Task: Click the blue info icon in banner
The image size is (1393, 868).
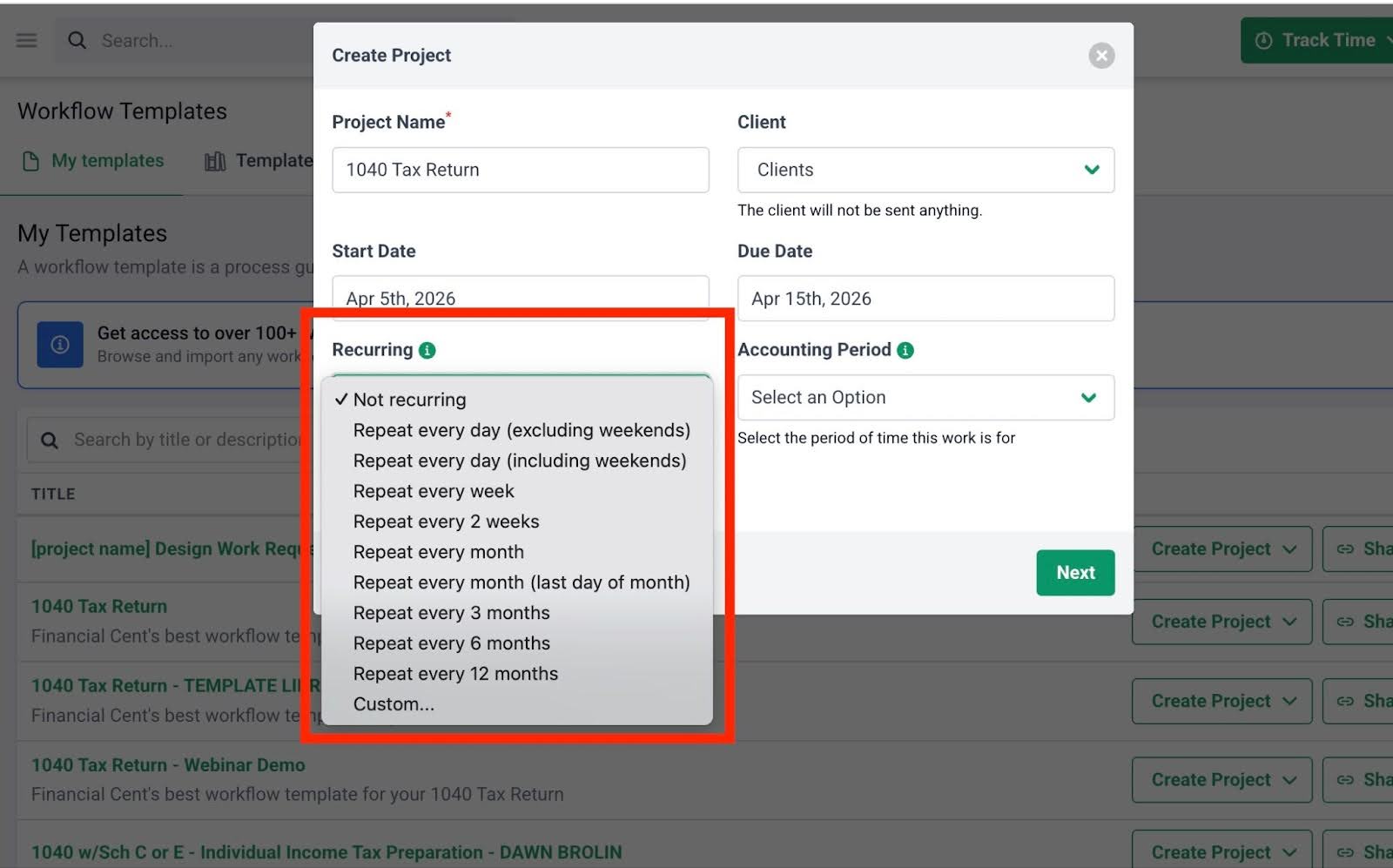Action: pyautogui.click(x=60, y=345)
